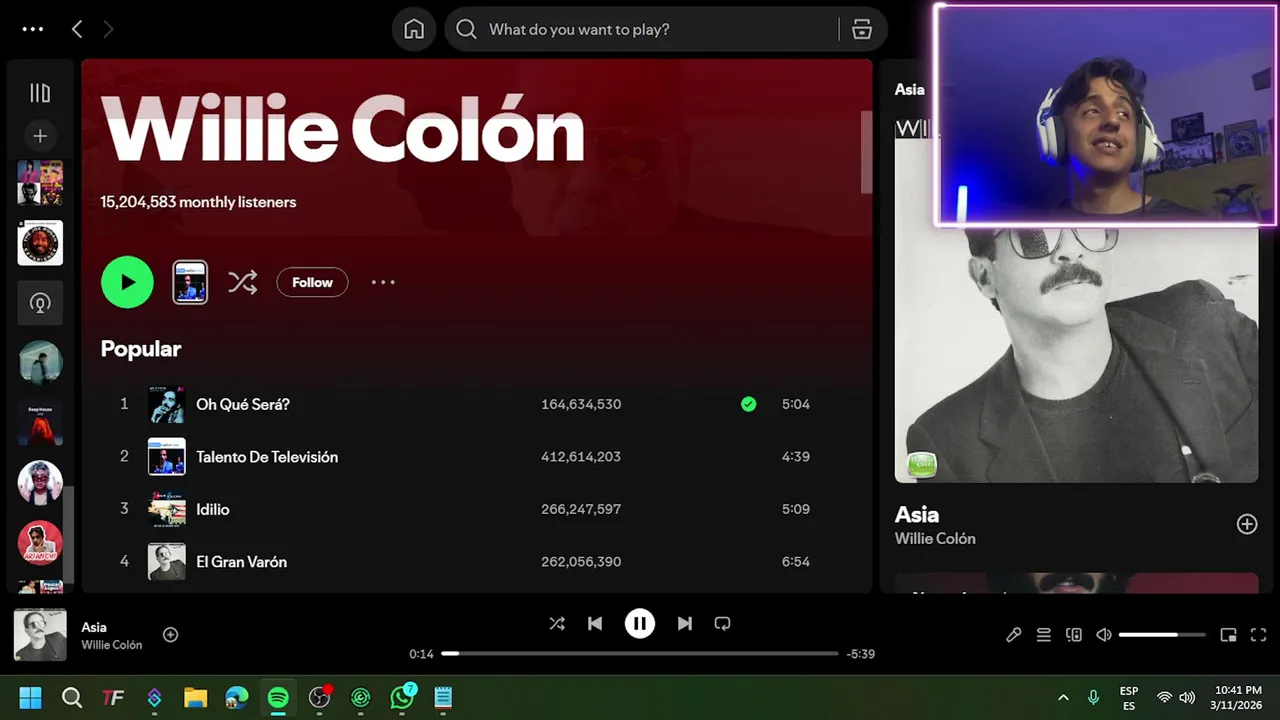1280x720 pixels.
Task: Open the play queue icon
Action: [x=1043, y=635]
